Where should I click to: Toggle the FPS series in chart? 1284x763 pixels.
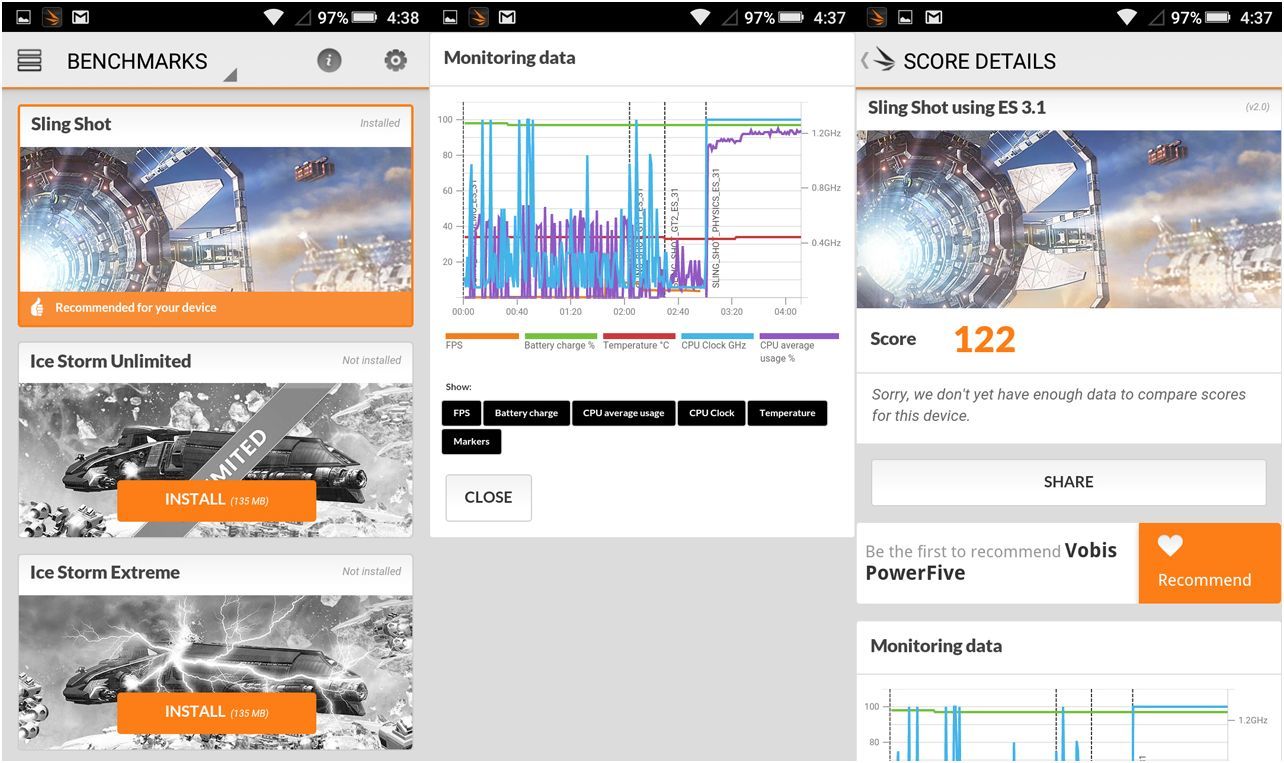tap(461, 413)
